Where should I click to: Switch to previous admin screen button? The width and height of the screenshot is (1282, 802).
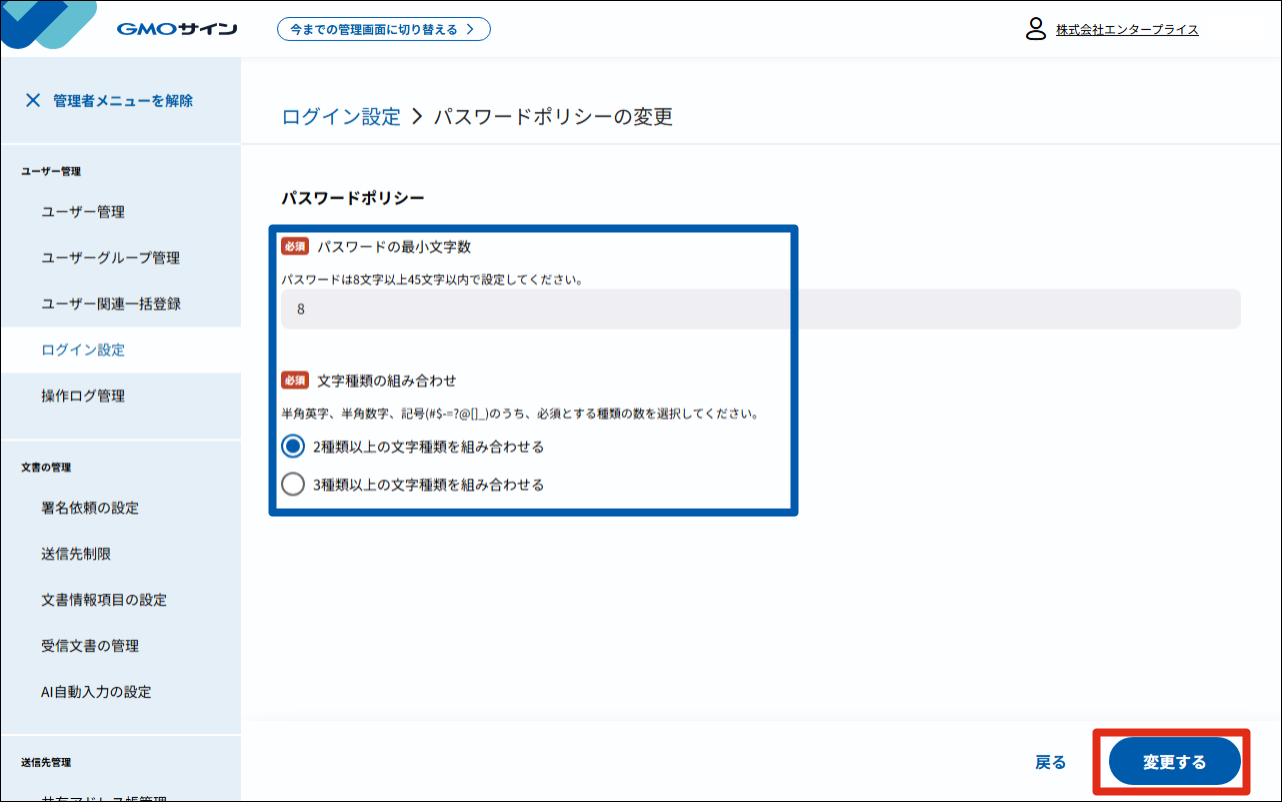click(x=384, y=29)
